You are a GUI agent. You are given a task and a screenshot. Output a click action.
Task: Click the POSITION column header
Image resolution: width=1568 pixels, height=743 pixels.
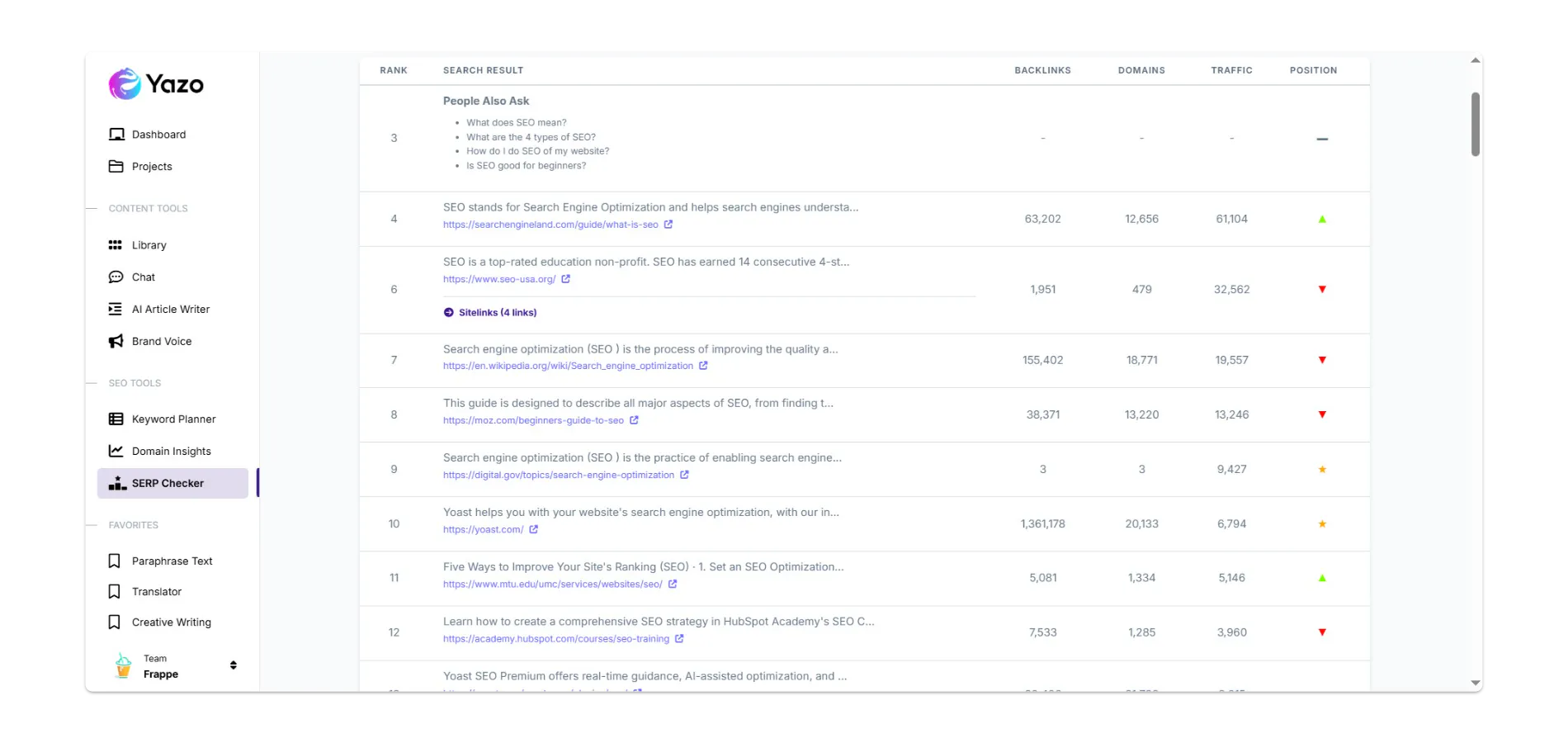coord(1313,70)
